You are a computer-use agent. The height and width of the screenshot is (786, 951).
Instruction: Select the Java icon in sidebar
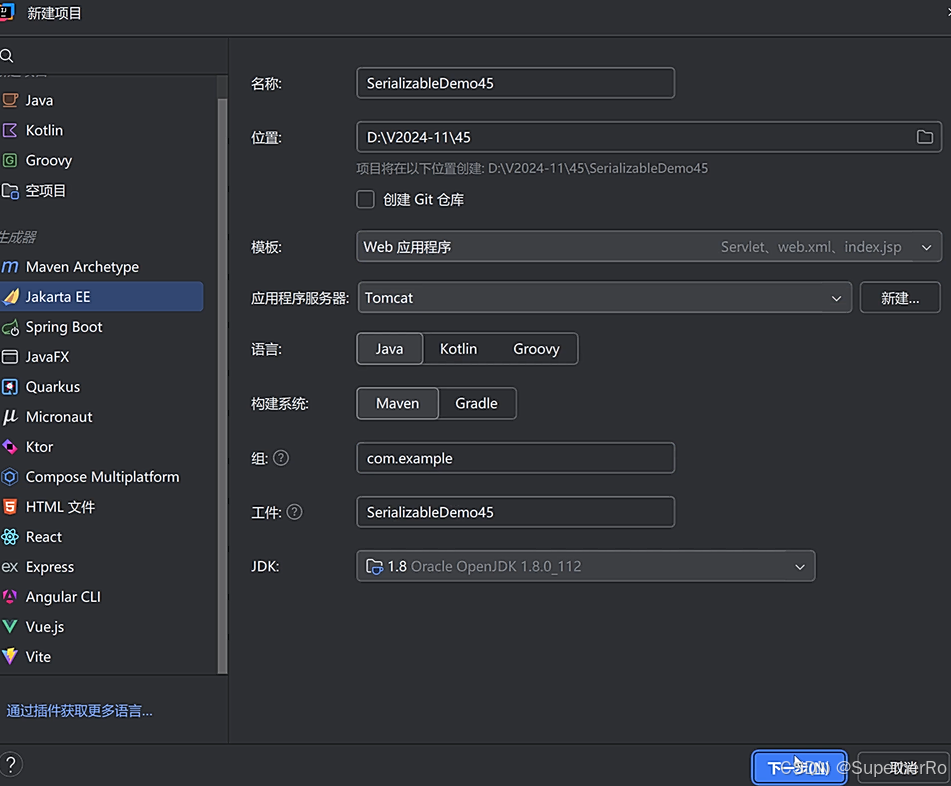(10, 100)
